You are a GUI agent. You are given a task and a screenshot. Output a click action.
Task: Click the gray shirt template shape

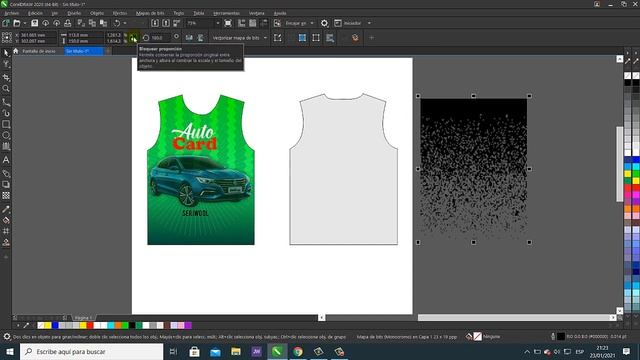coord(344,169)
